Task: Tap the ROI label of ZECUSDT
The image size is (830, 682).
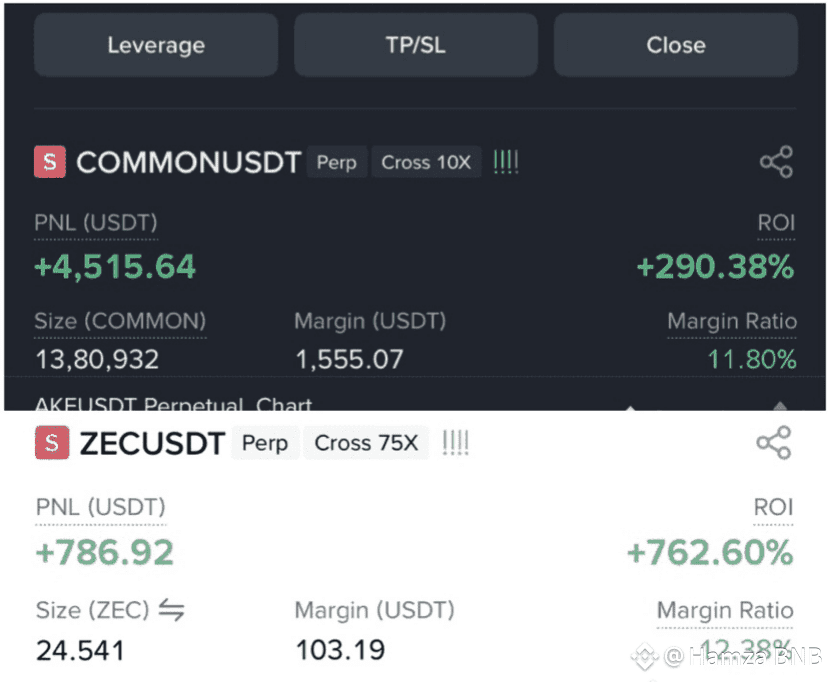Action: click(x=773, y=507)
